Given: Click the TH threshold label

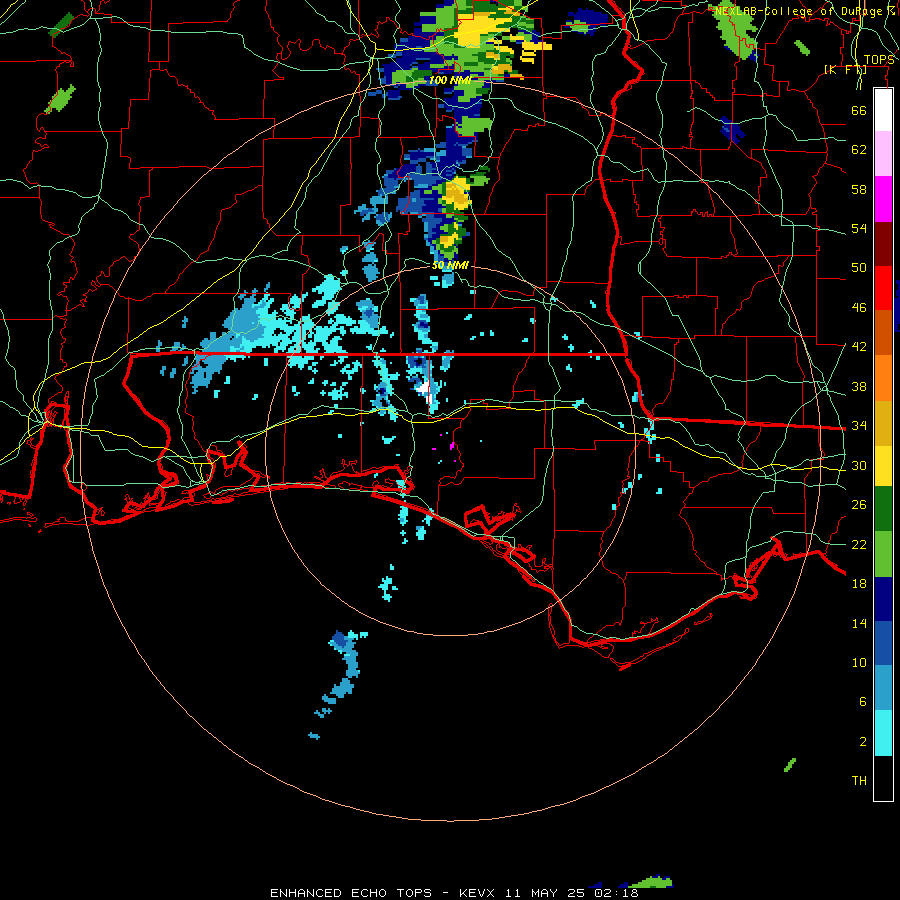Looking at the screenshot, I should tap(859, 781).
